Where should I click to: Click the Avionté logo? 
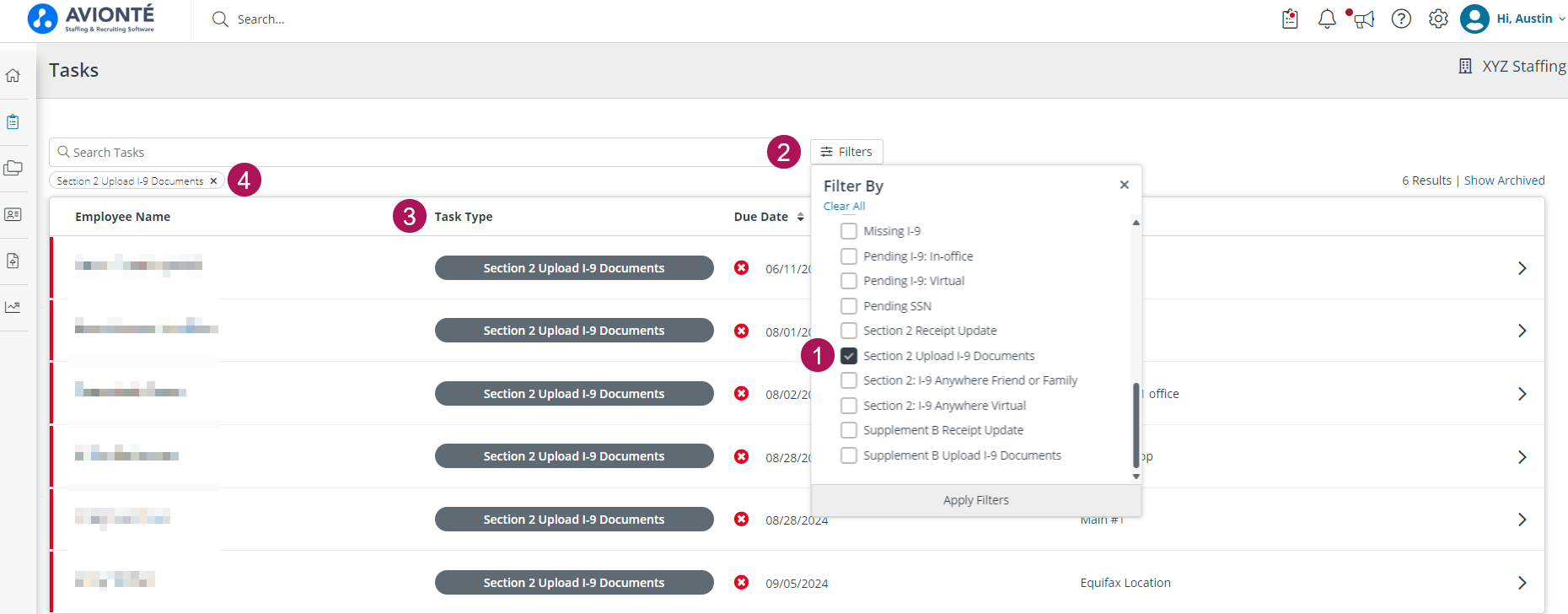91,19
